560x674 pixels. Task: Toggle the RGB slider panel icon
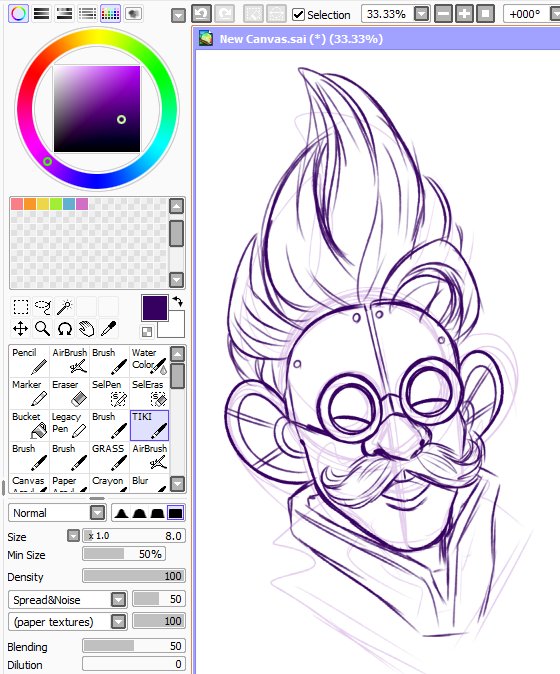41,14
